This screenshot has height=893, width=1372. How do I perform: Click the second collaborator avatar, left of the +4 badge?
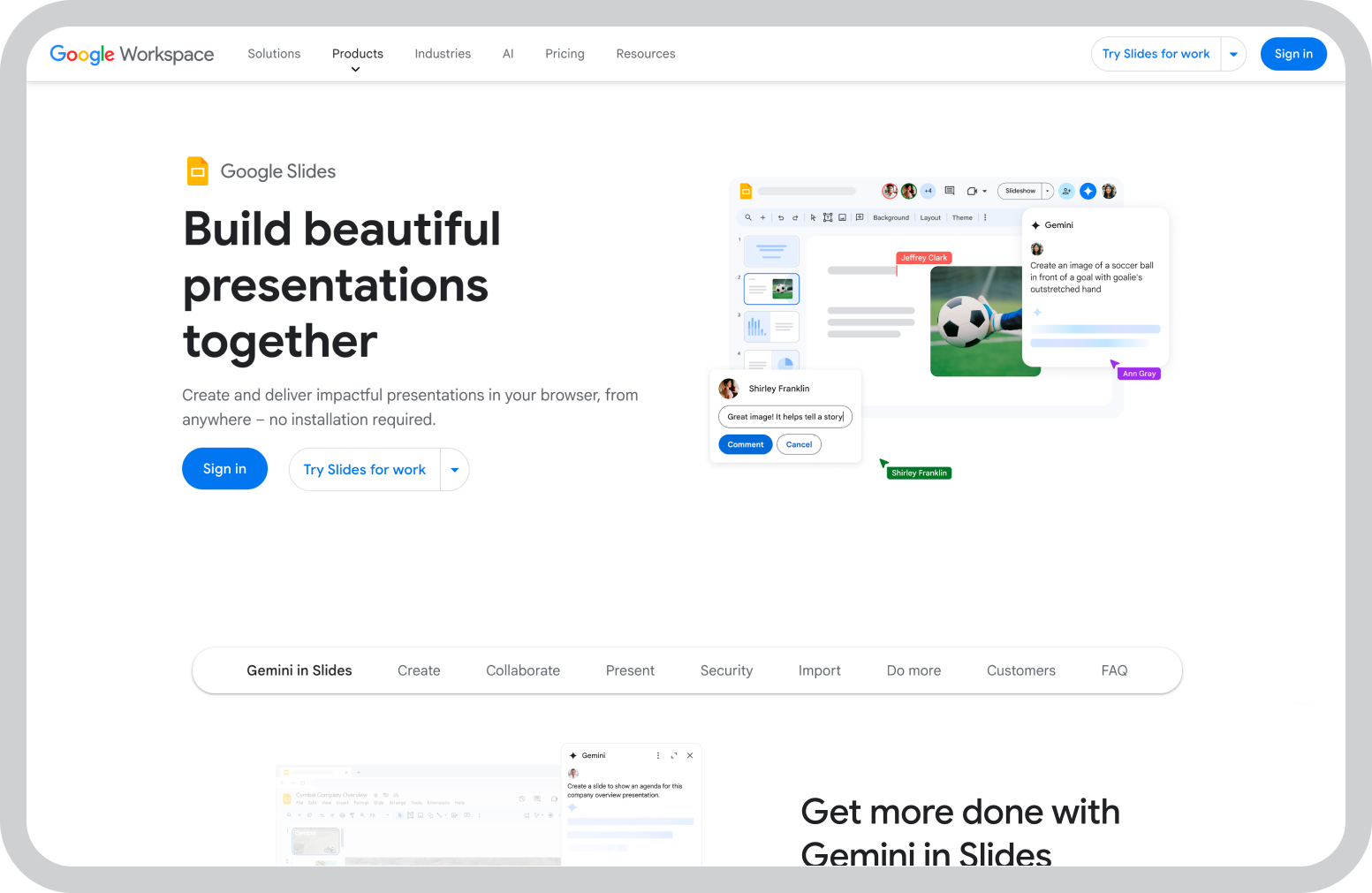(x=909, y=191)
